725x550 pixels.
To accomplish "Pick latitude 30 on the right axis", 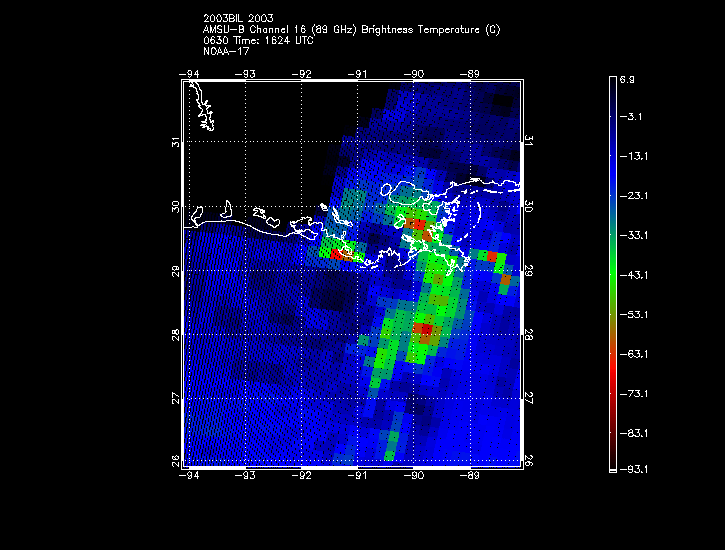I will (529, 206).
